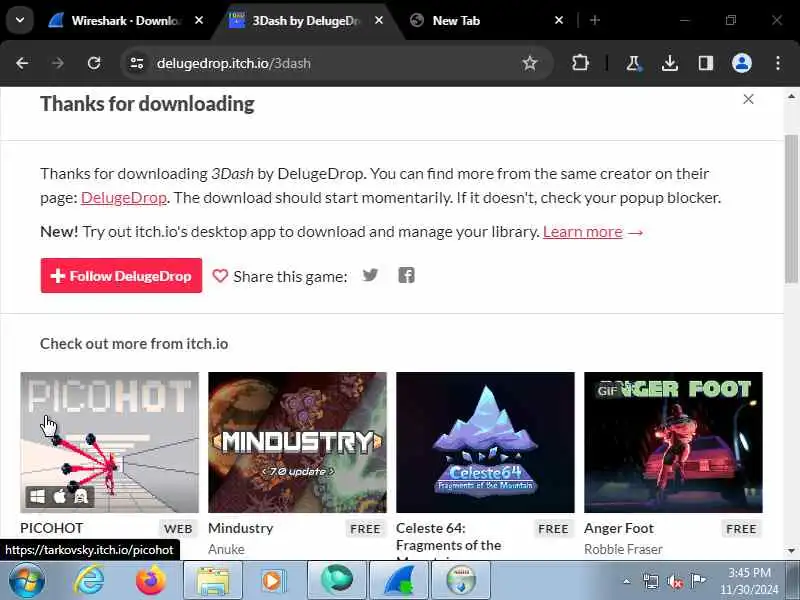Switch to the 3Dash by DelugeDrop tab

(306, 20)
